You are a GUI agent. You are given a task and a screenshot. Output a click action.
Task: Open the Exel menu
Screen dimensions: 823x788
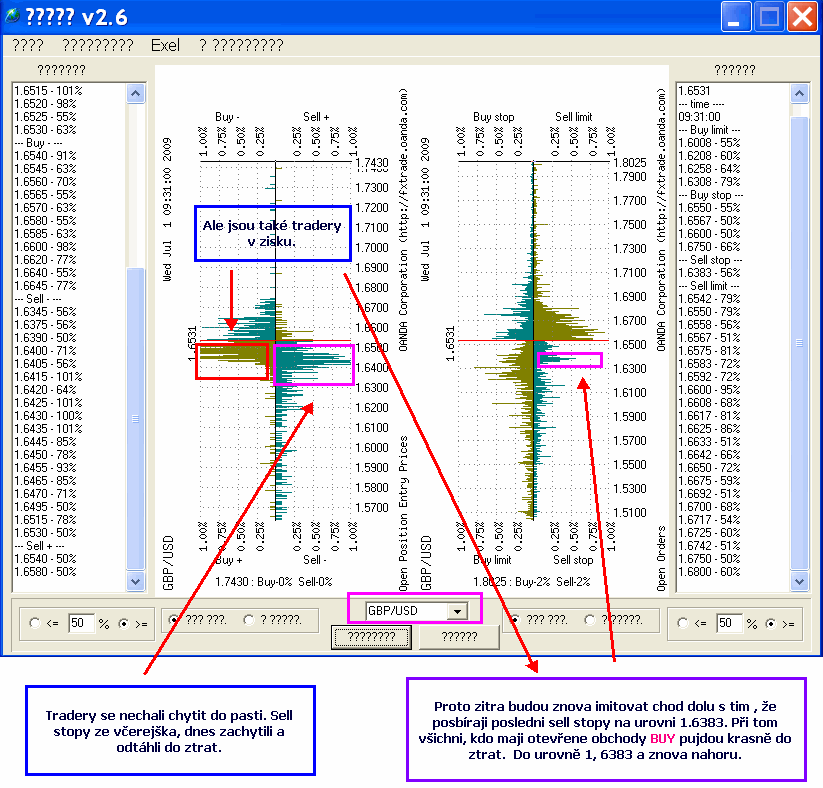(166, 46)
